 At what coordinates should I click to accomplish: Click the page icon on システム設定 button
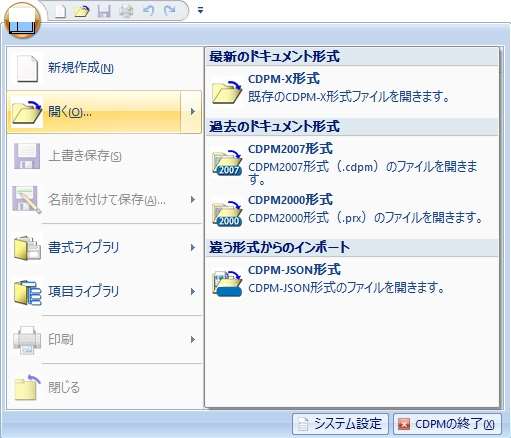(303, 424)
